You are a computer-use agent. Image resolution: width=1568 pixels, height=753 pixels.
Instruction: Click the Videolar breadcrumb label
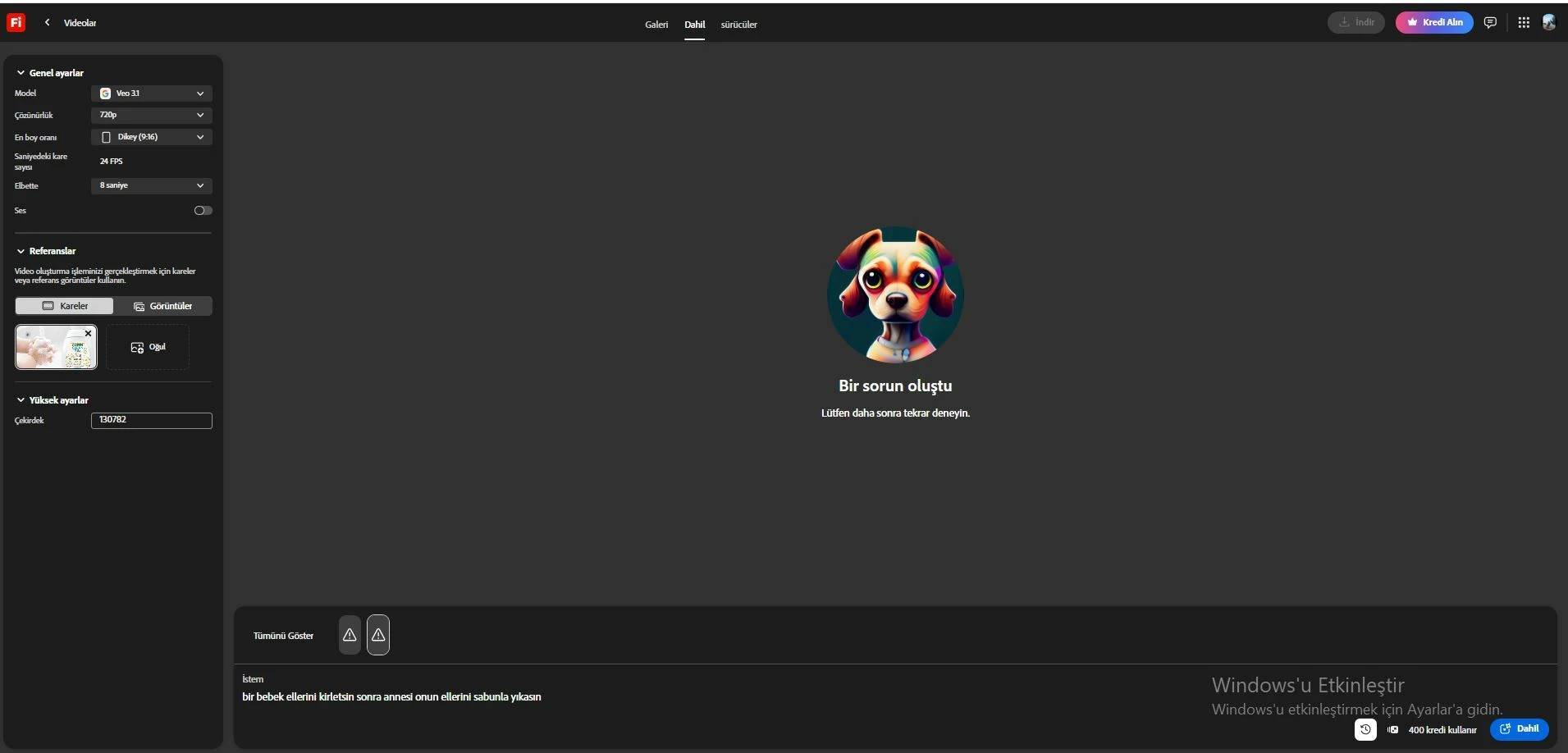pos(80,23)
